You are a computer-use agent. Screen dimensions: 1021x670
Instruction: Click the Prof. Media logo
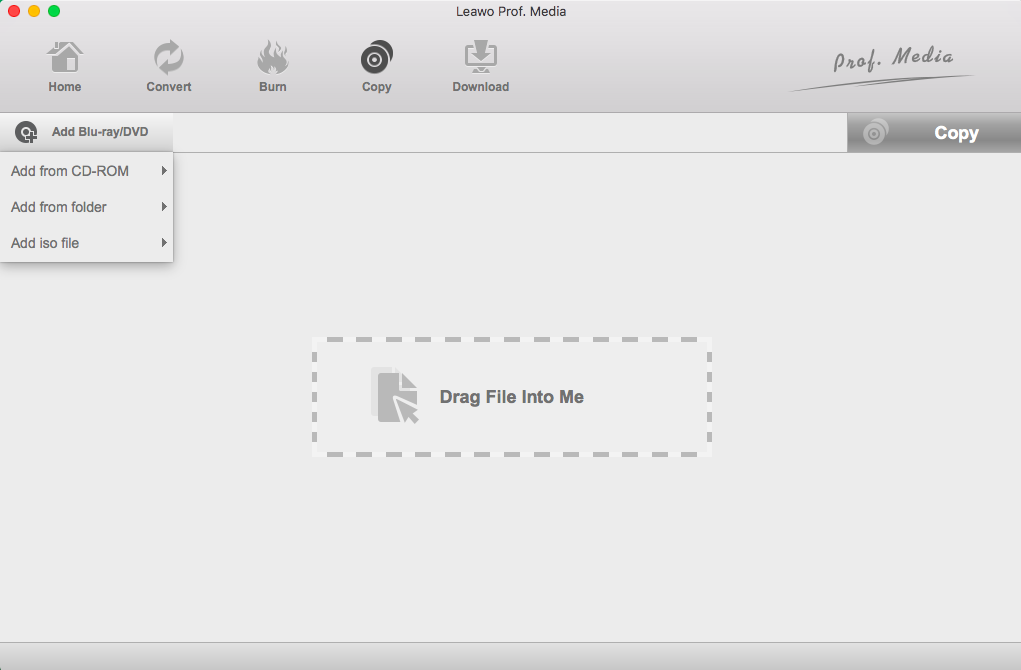883,68
